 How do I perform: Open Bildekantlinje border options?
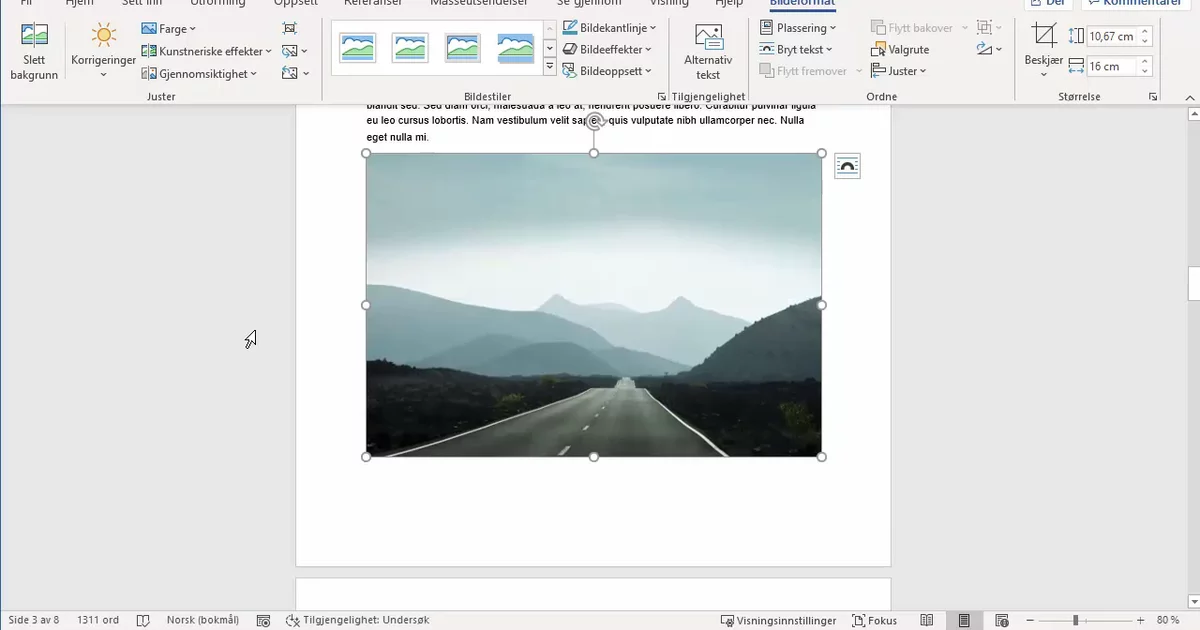610,28
